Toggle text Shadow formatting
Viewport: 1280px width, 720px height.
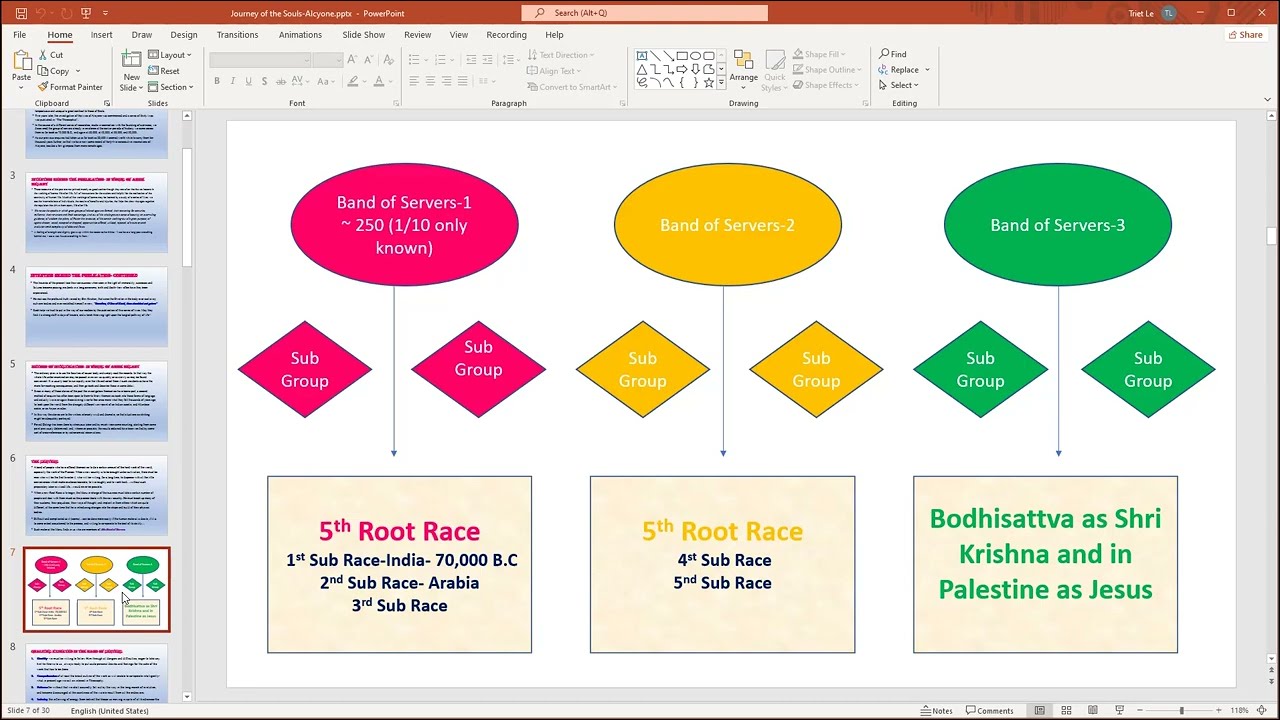(265, 81)
